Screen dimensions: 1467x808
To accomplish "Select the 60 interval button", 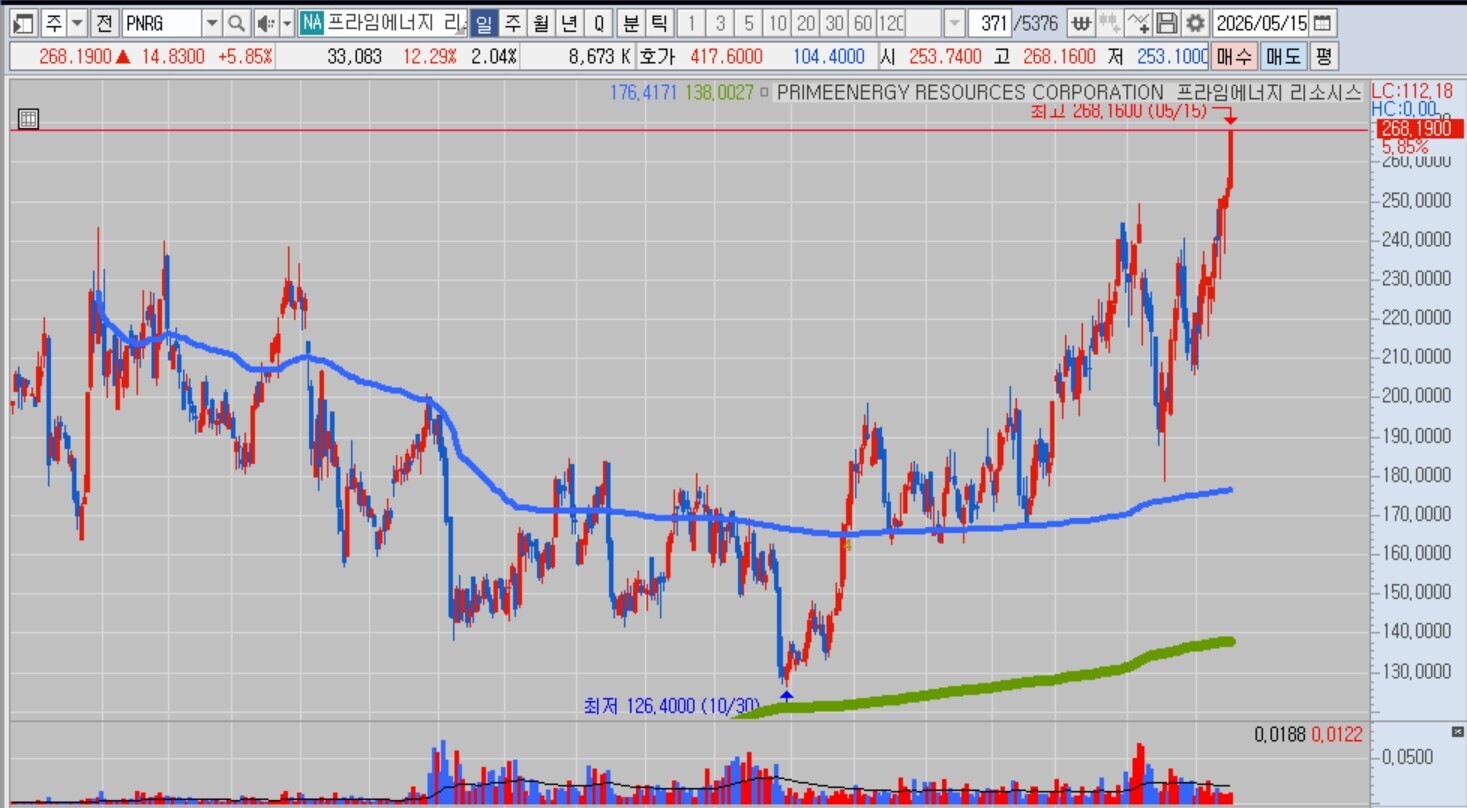I will click(x=863, y=22).
